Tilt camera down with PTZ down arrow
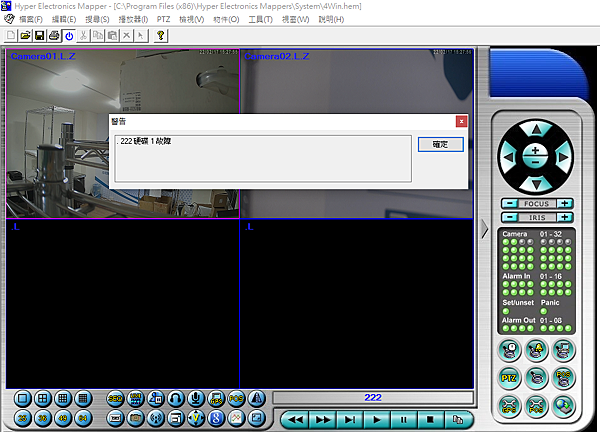Viewport: 600px width, 432px height. [x=536, y=185]
